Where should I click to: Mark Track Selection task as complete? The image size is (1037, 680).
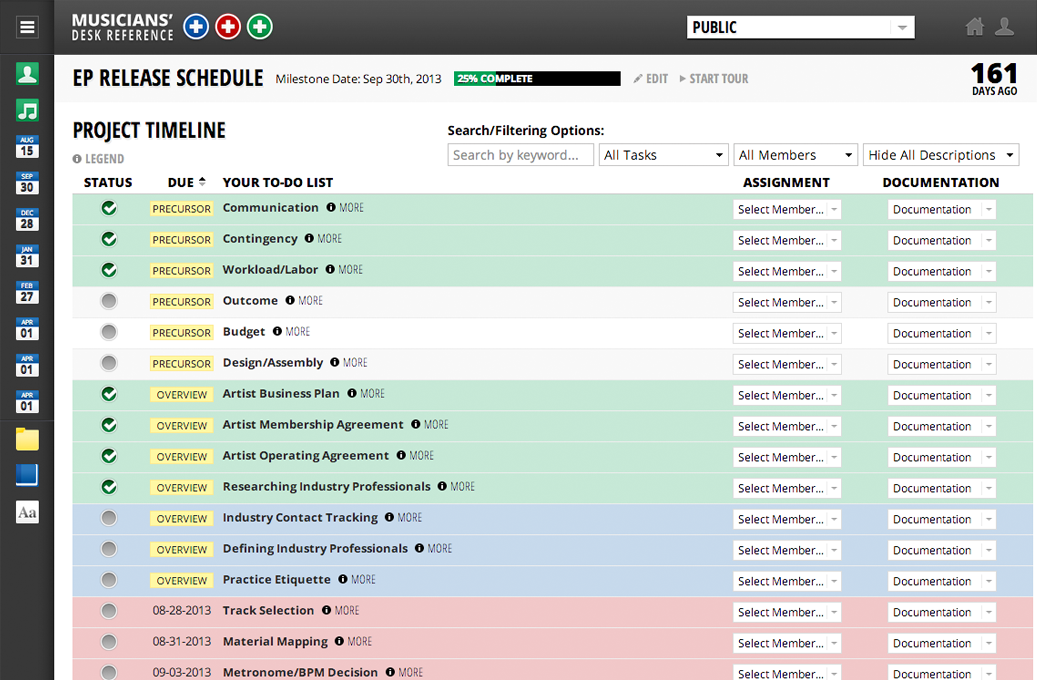(109, 611)
